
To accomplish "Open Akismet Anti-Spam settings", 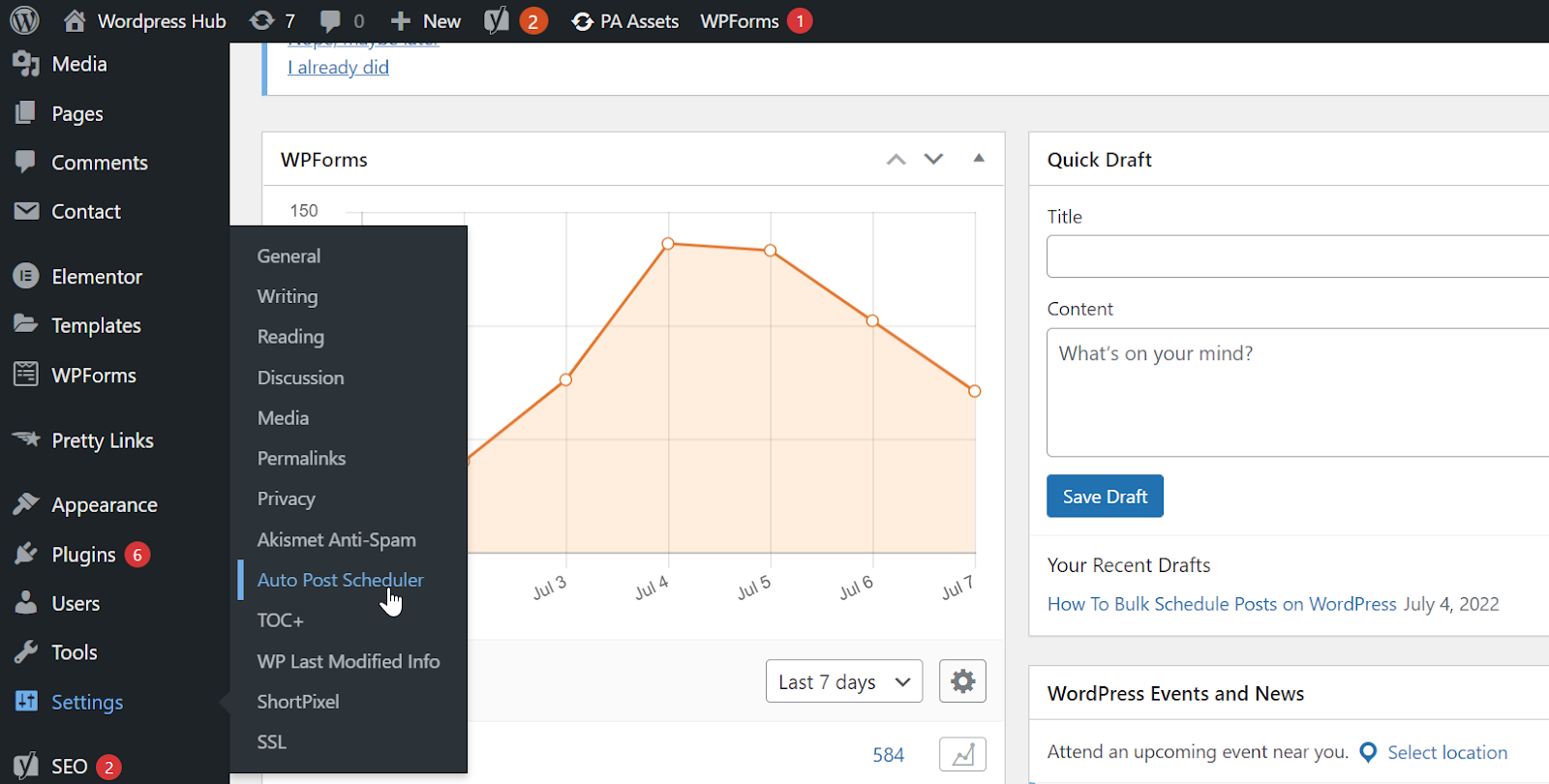I will coord(336,540).
